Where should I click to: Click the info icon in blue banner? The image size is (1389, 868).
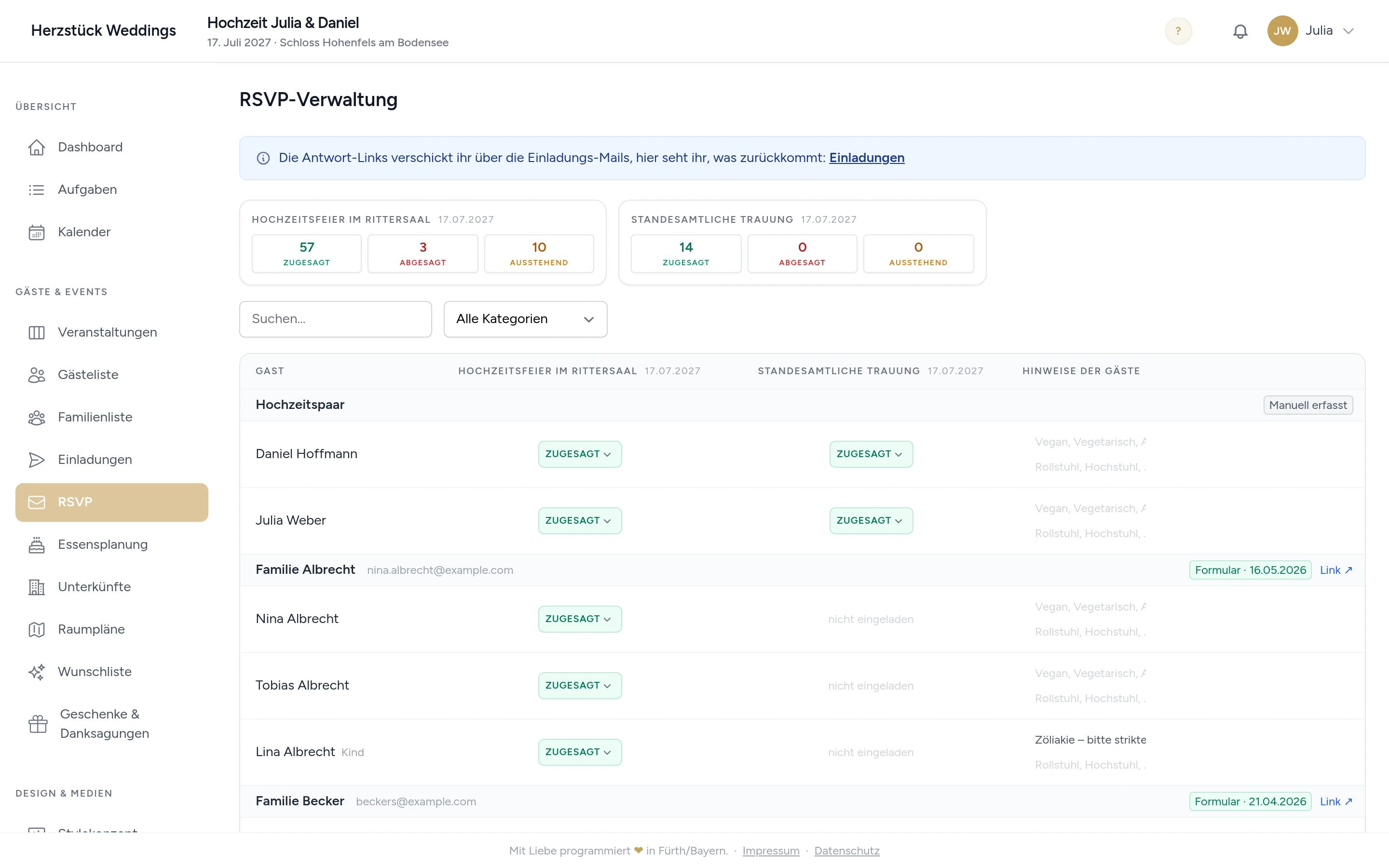263,159
